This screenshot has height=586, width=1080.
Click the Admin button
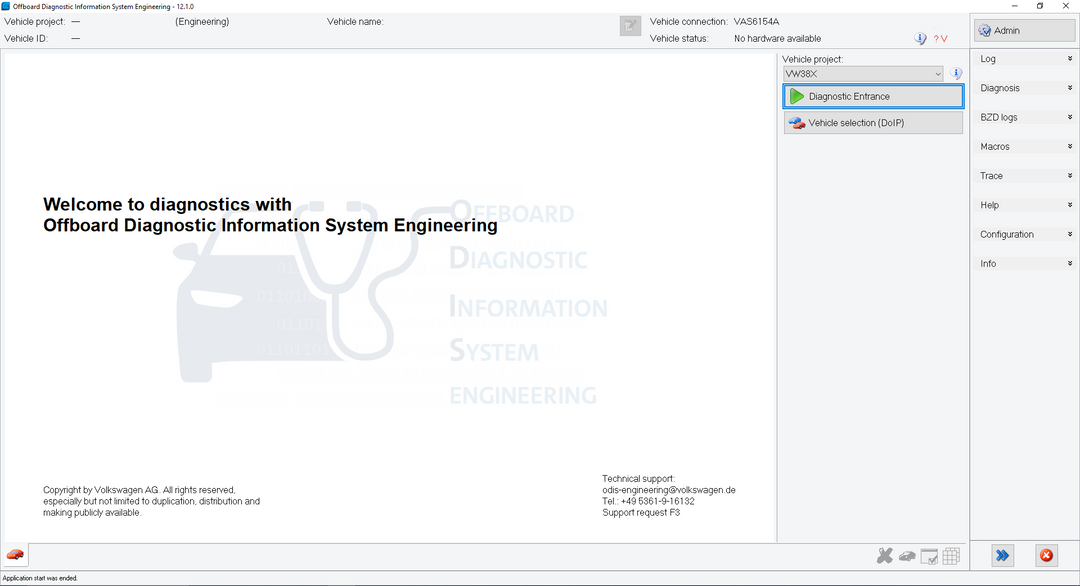[1025, 30]
